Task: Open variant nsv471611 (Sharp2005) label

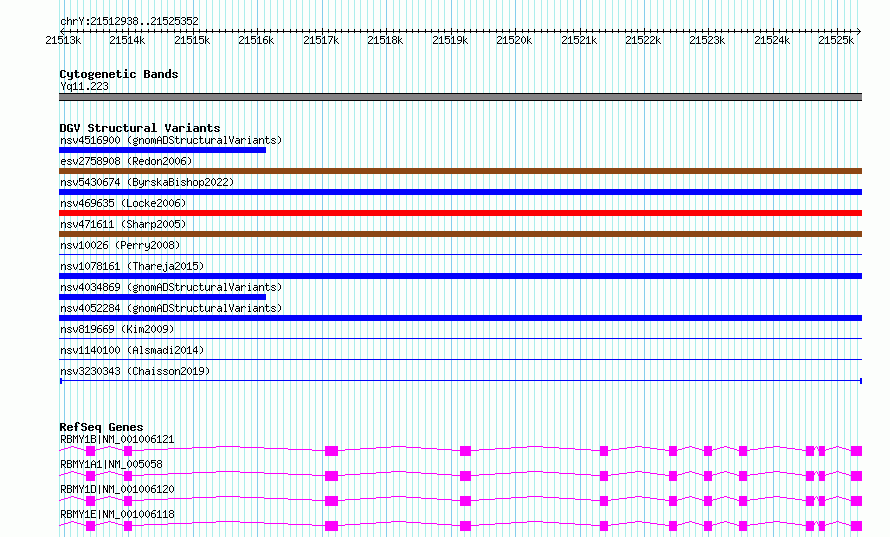Action: [x=123, y=224]
